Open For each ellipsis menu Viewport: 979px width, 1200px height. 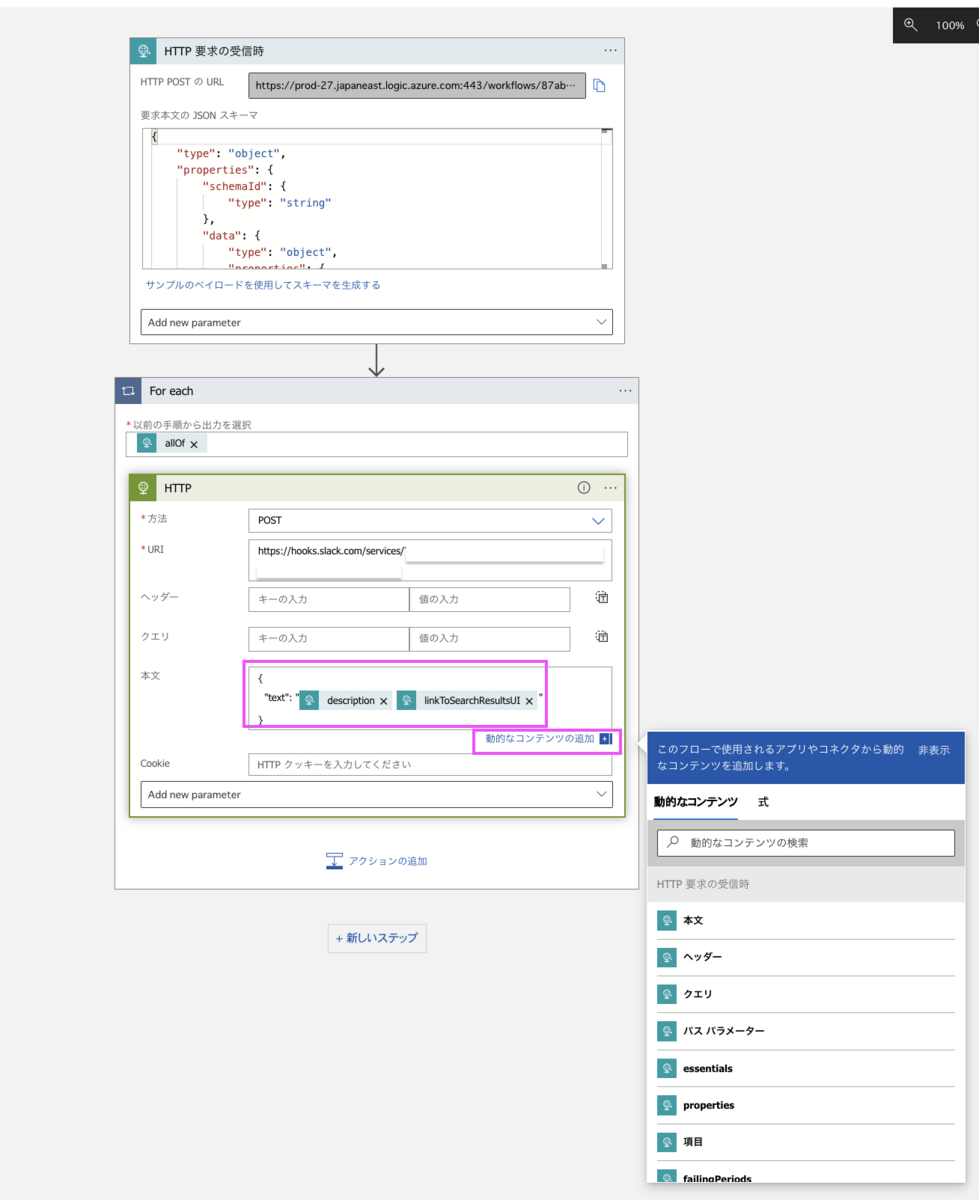tap(625, 391)
